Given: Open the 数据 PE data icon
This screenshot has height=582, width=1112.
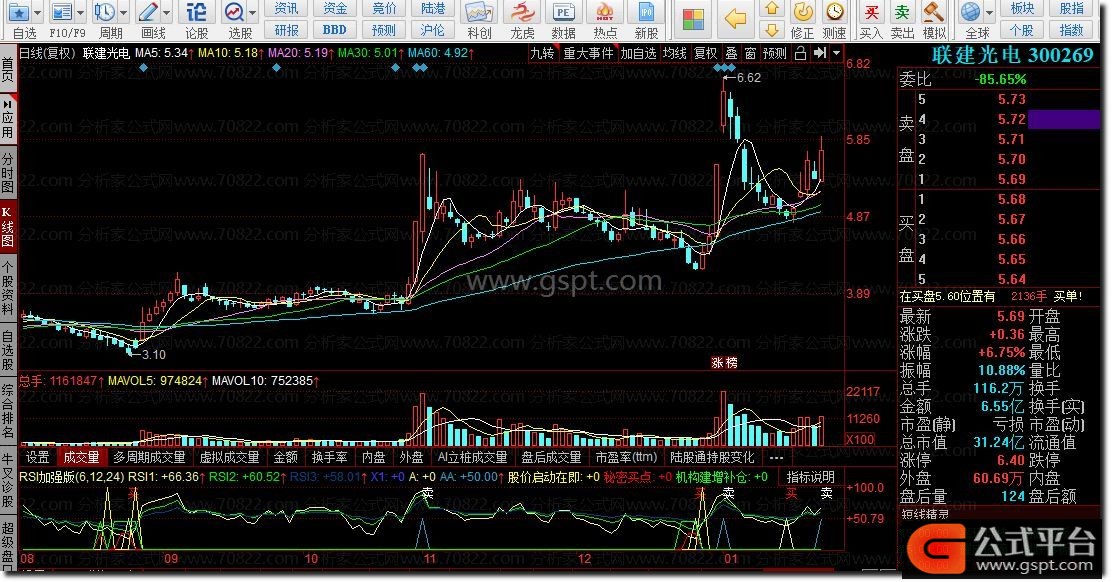Looking at the screenshot, I should 563,13.
